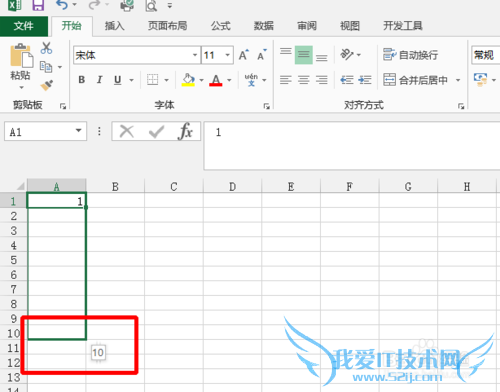Screen dimensions: 500x392
Task: Switch to the 插入 tab
Action: [115, 26]
